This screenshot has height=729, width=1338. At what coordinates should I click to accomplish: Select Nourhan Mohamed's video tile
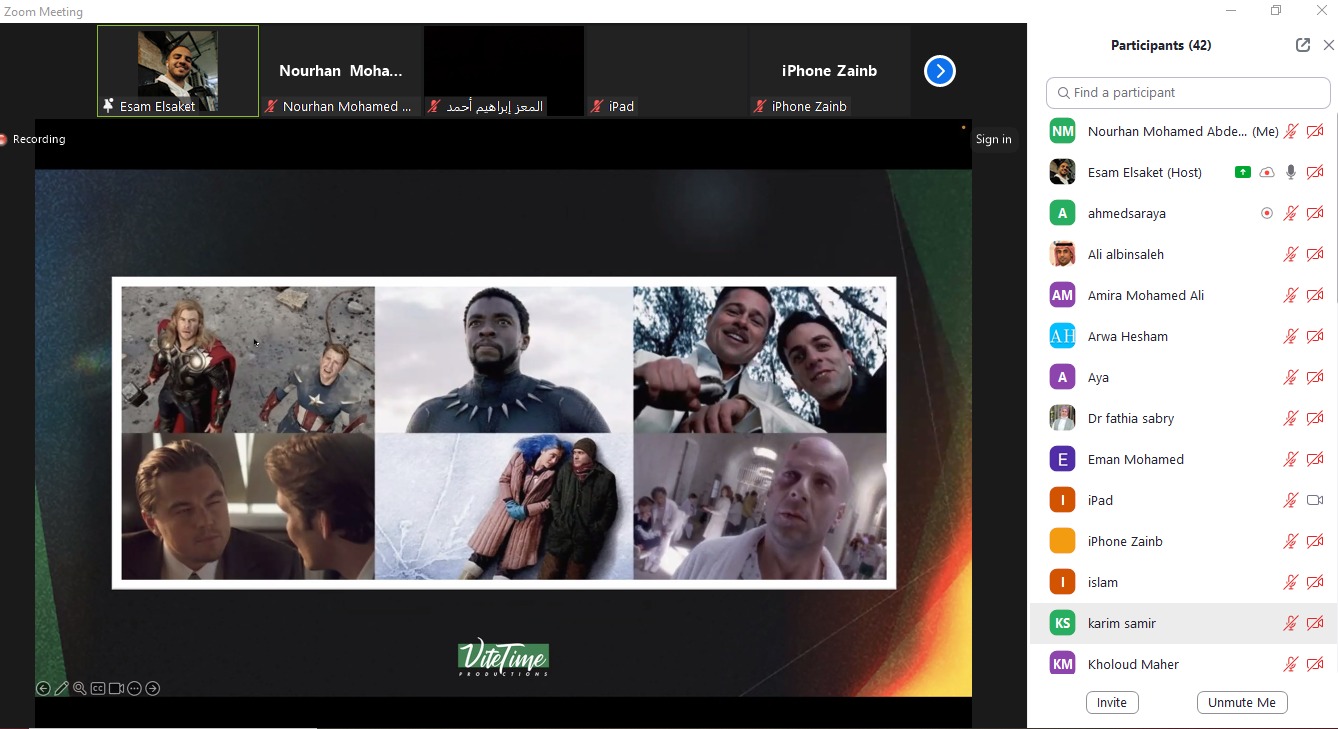[x=341, y=71]
